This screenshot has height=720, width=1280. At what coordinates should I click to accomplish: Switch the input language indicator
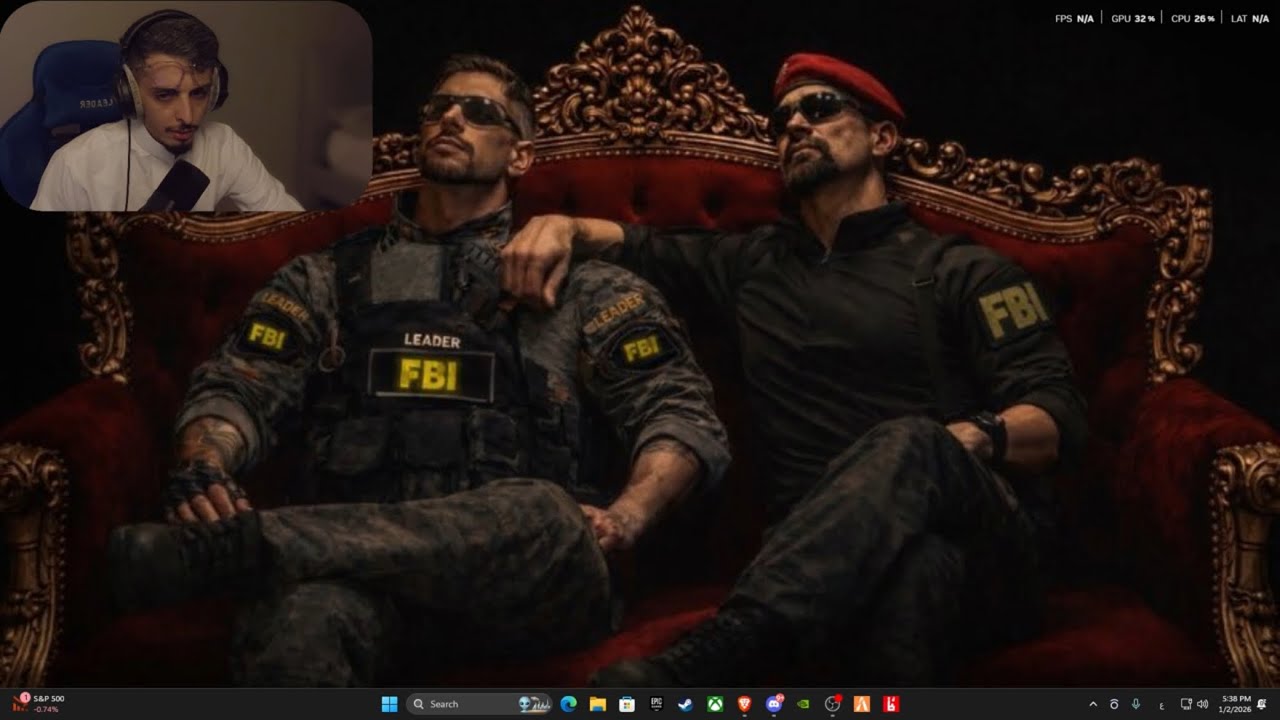coord(1161,704)
